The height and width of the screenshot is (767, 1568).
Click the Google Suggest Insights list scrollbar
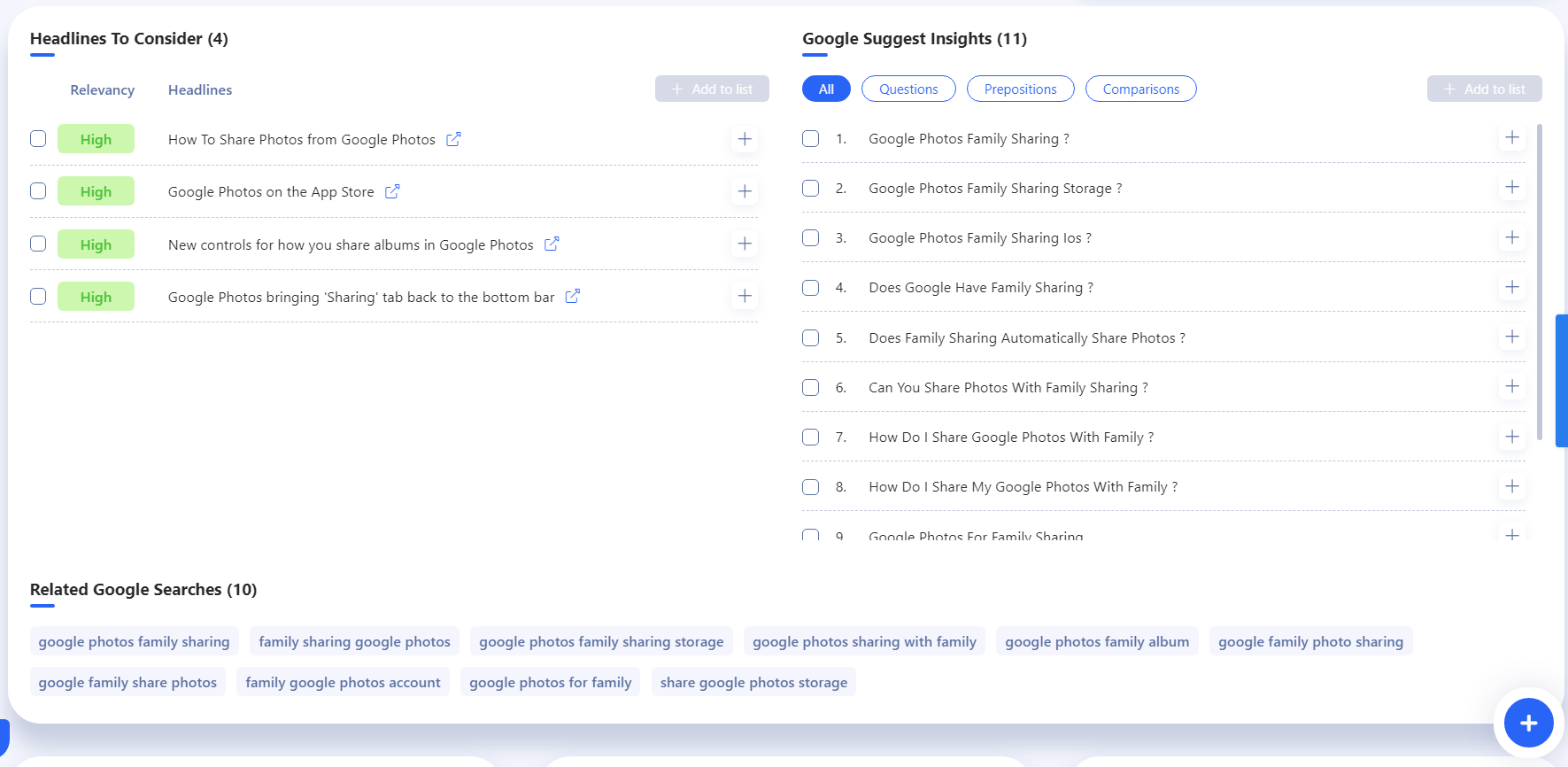pos(1540,282)
